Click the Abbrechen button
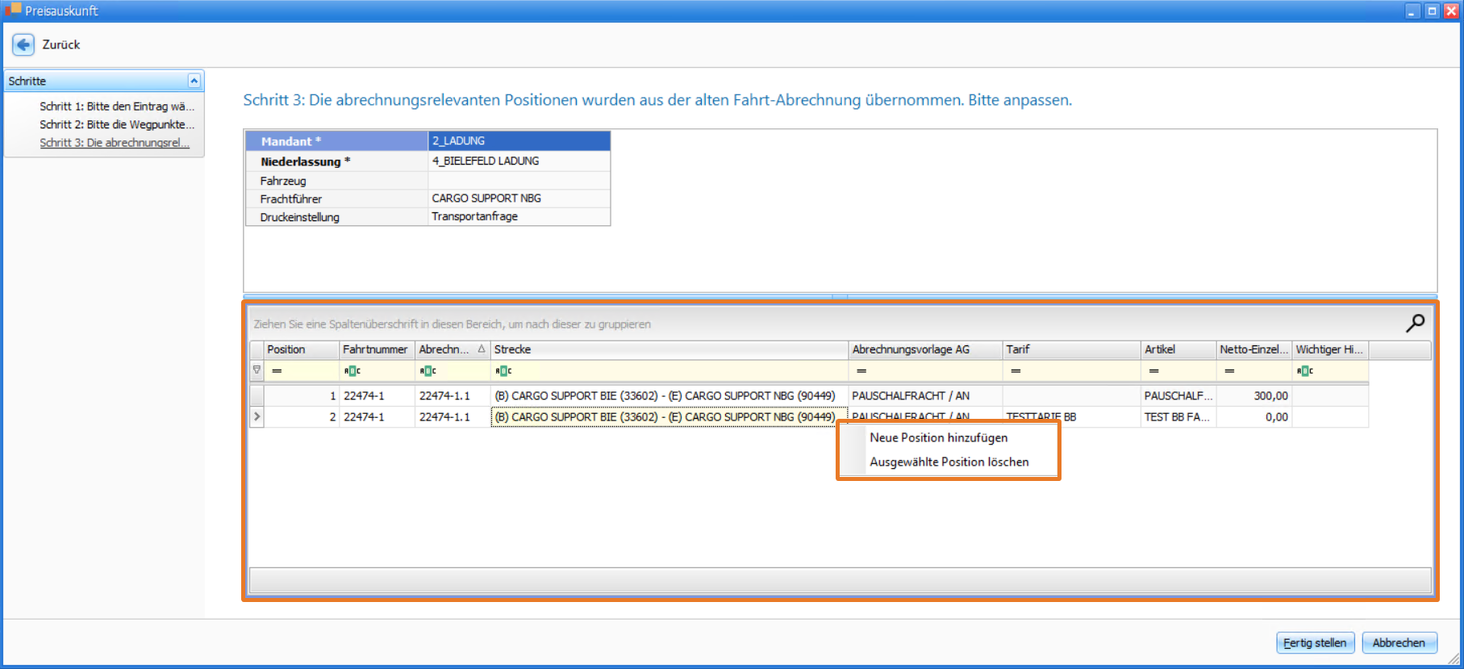 (x=1398, y=643)
